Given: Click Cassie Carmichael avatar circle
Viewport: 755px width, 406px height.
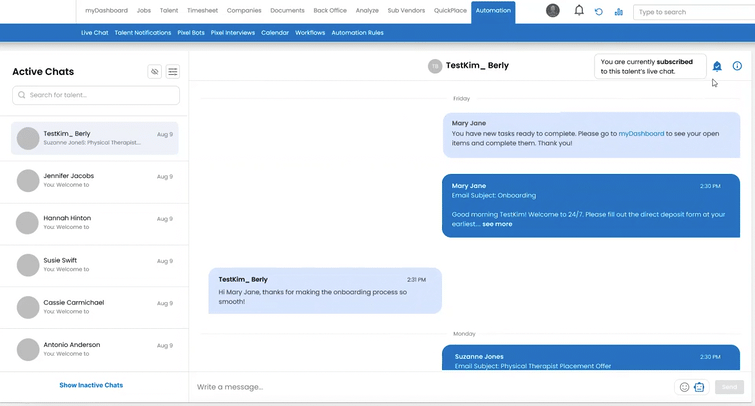Looking at the screenshot, I should [28, 307].
